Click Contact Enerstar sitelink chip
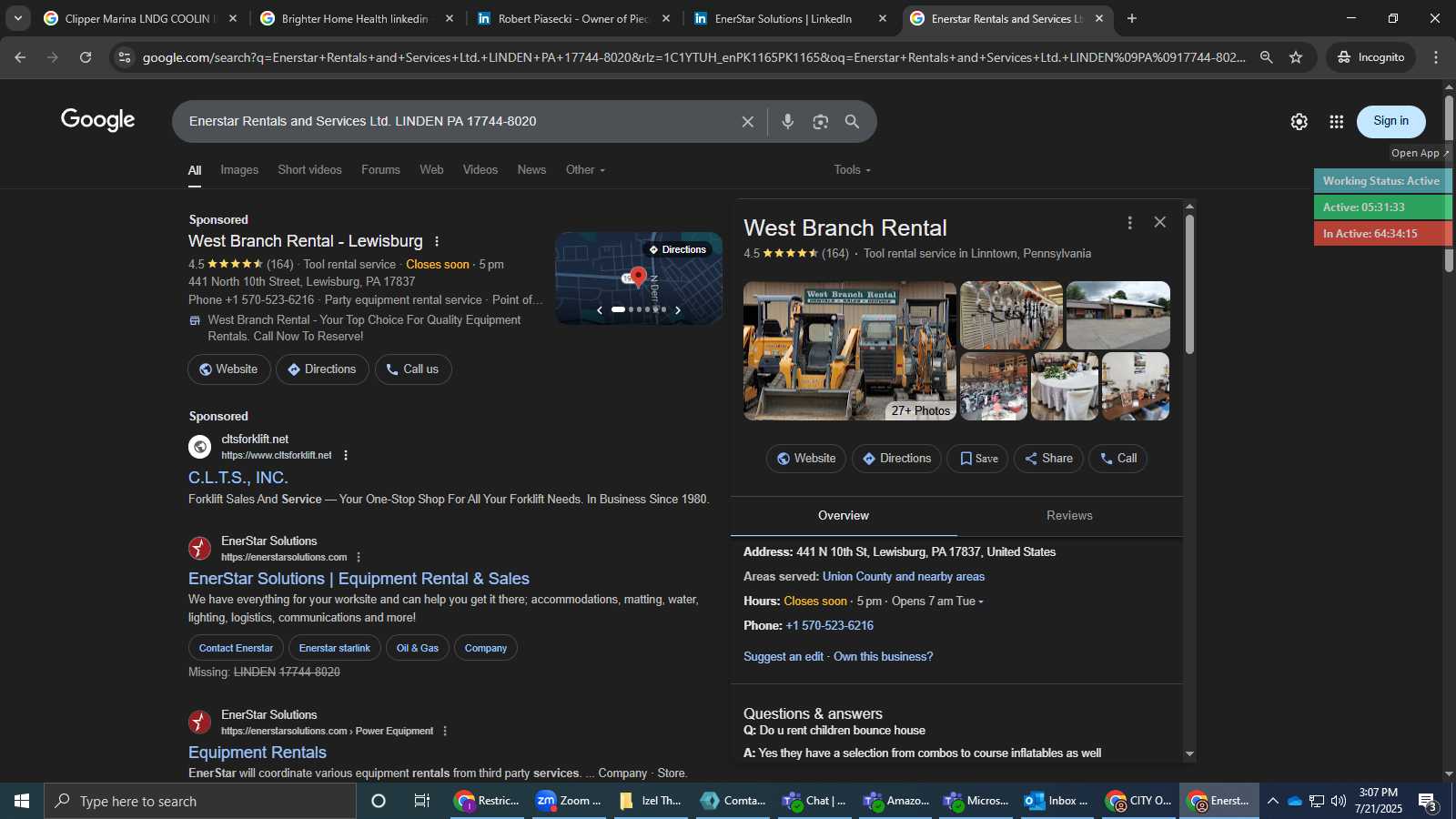This screenshot has width=1456, height=819. (236, 648)
